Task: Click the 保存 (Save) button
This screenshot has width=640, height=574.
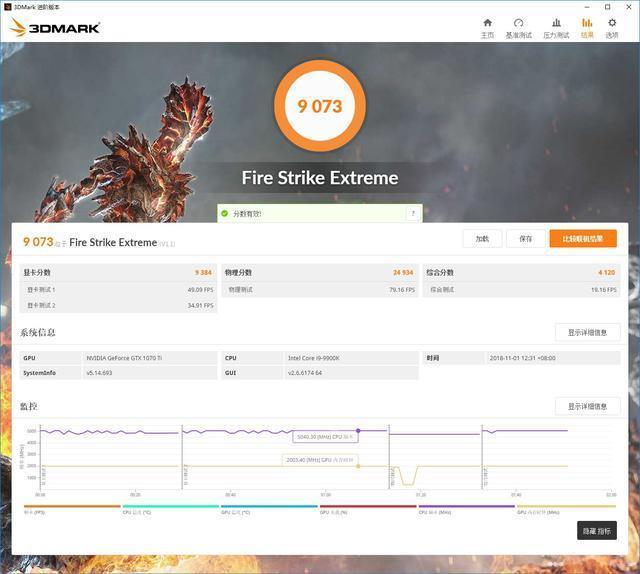Action: coord(525,238)
